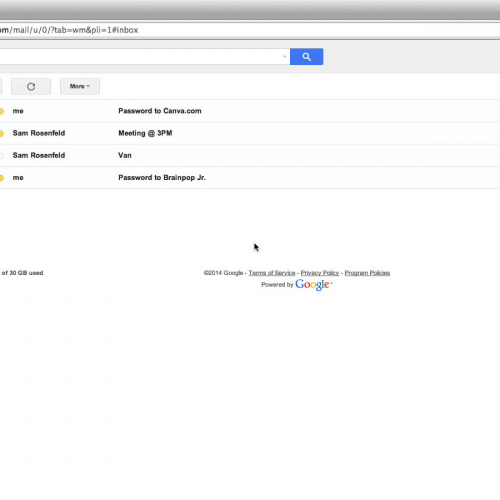Toggle importance marker on Password to Canva.com
The image size is (500, 500).
(x=2, y=111)
